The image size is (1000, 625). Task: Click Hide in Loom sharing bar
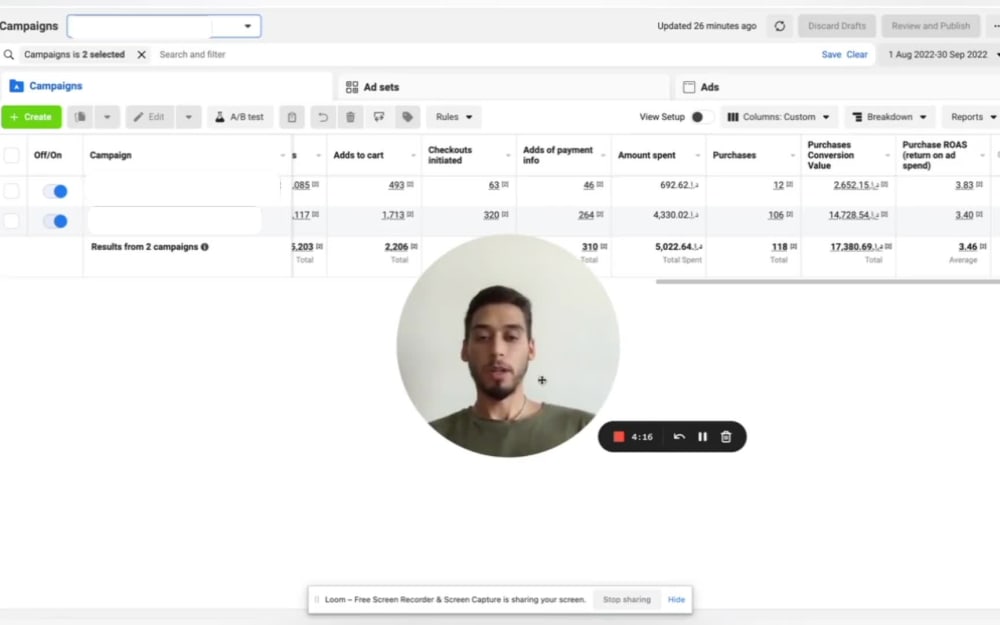tap(676, 599)
